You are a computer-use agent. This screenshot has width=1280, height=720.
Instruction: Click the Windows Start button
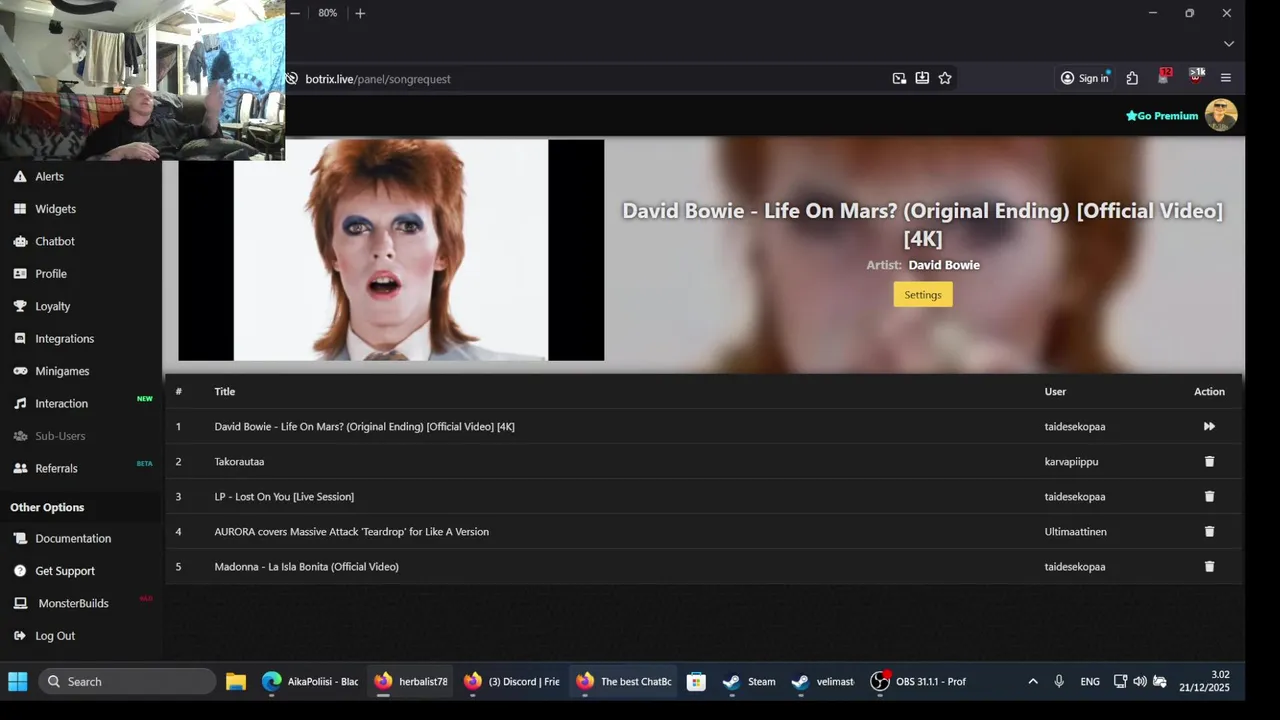click(x=18, y=681)
